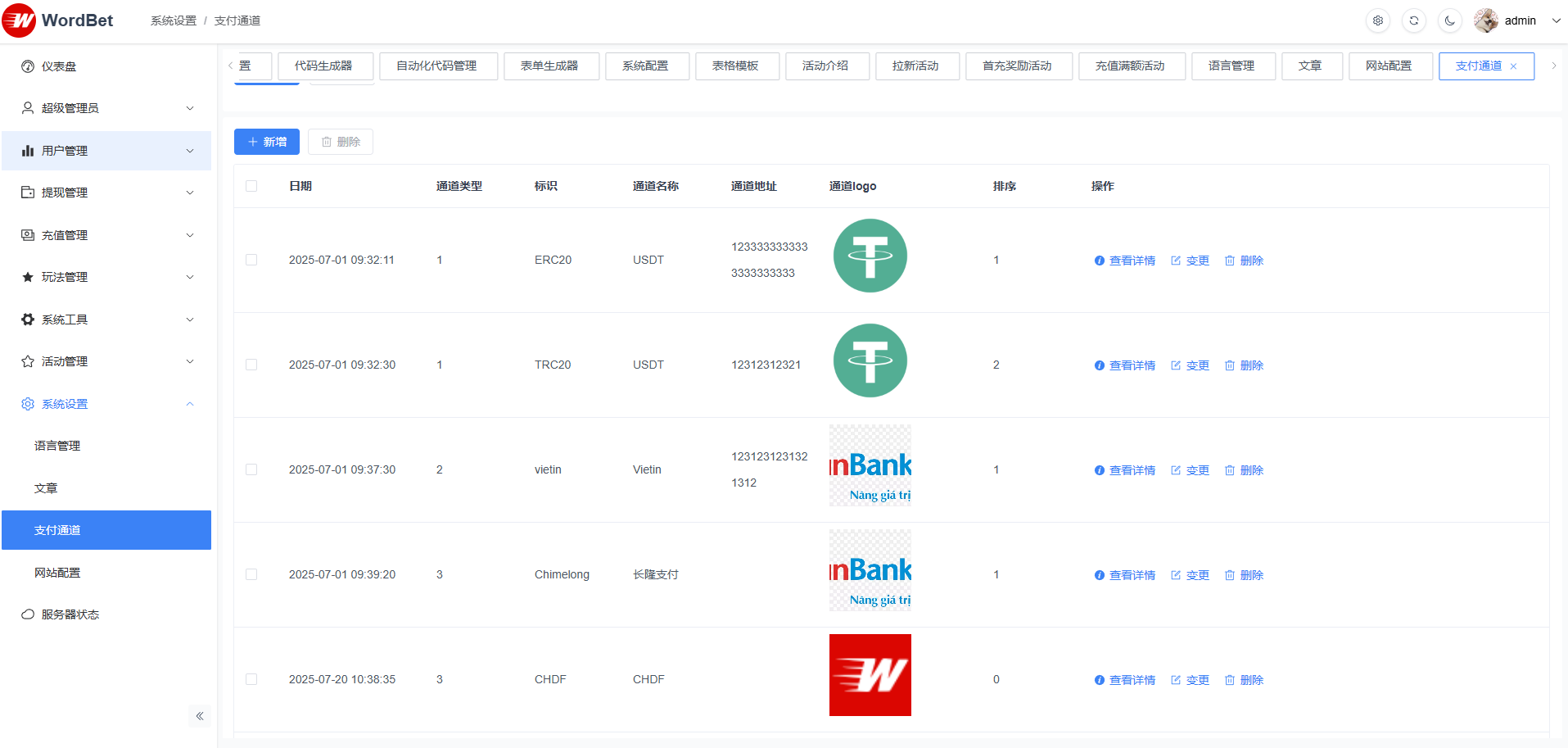Click the refresh icon in header
1568x748 pixels.
1414,20
